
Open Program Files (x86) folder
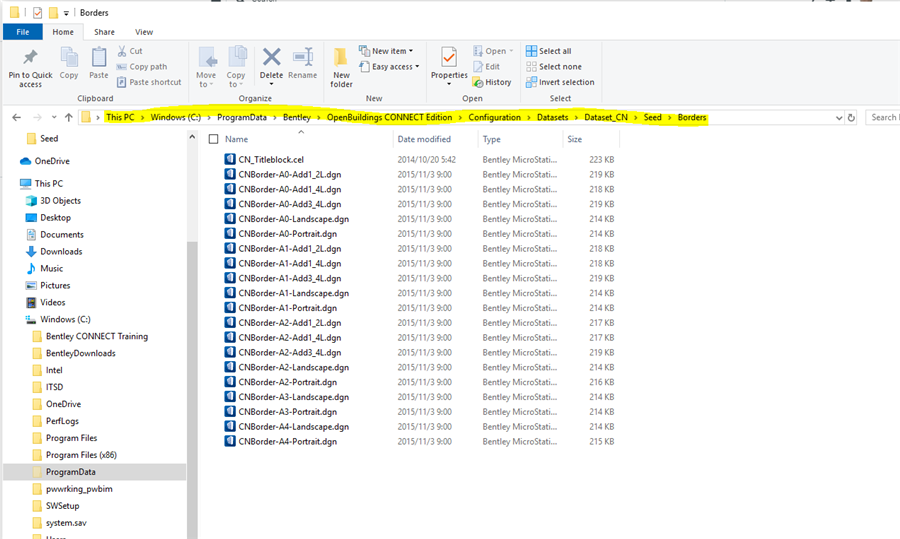(x=75, y=455)
